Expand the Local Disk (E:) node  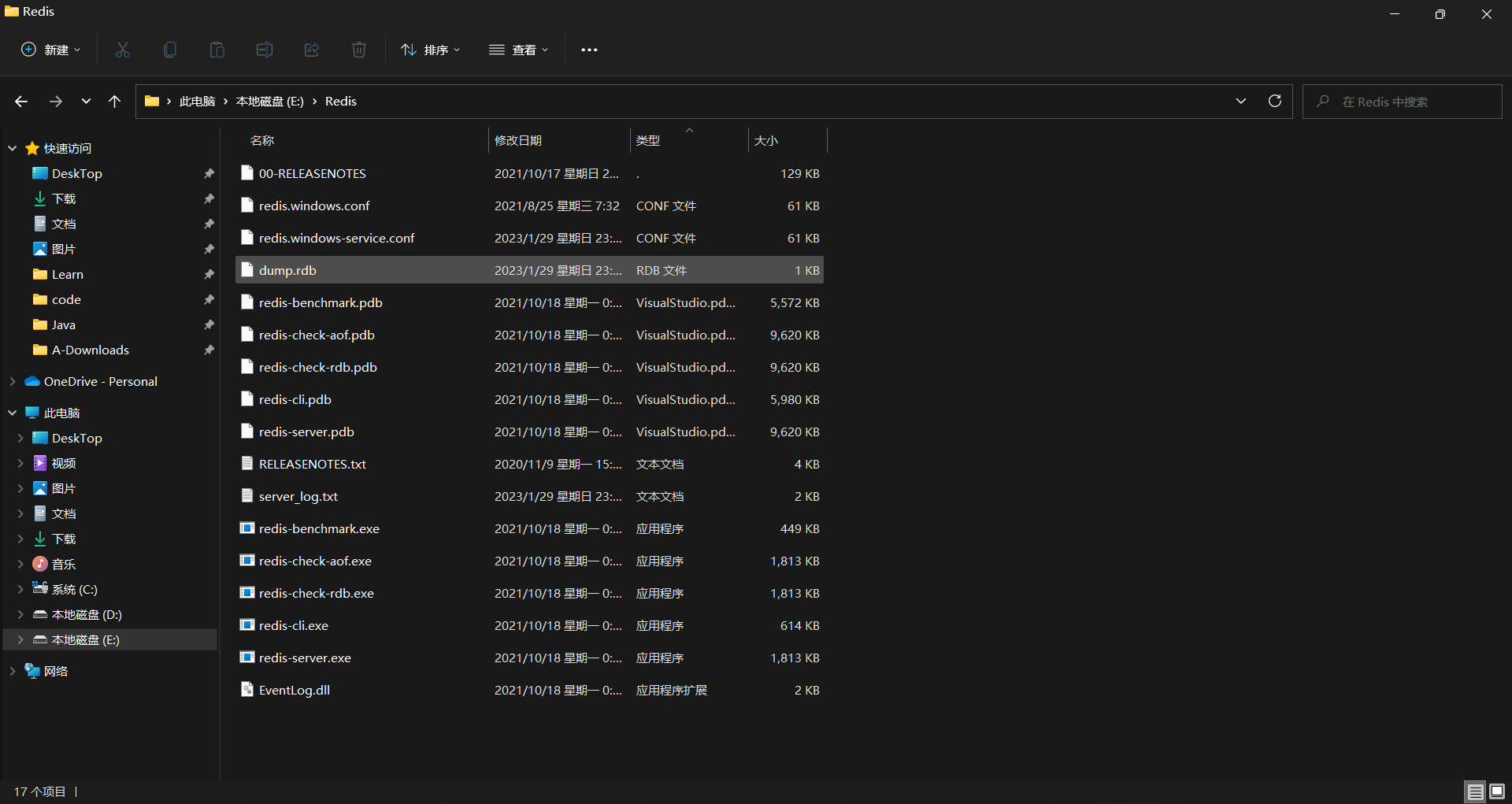[20, 639]
